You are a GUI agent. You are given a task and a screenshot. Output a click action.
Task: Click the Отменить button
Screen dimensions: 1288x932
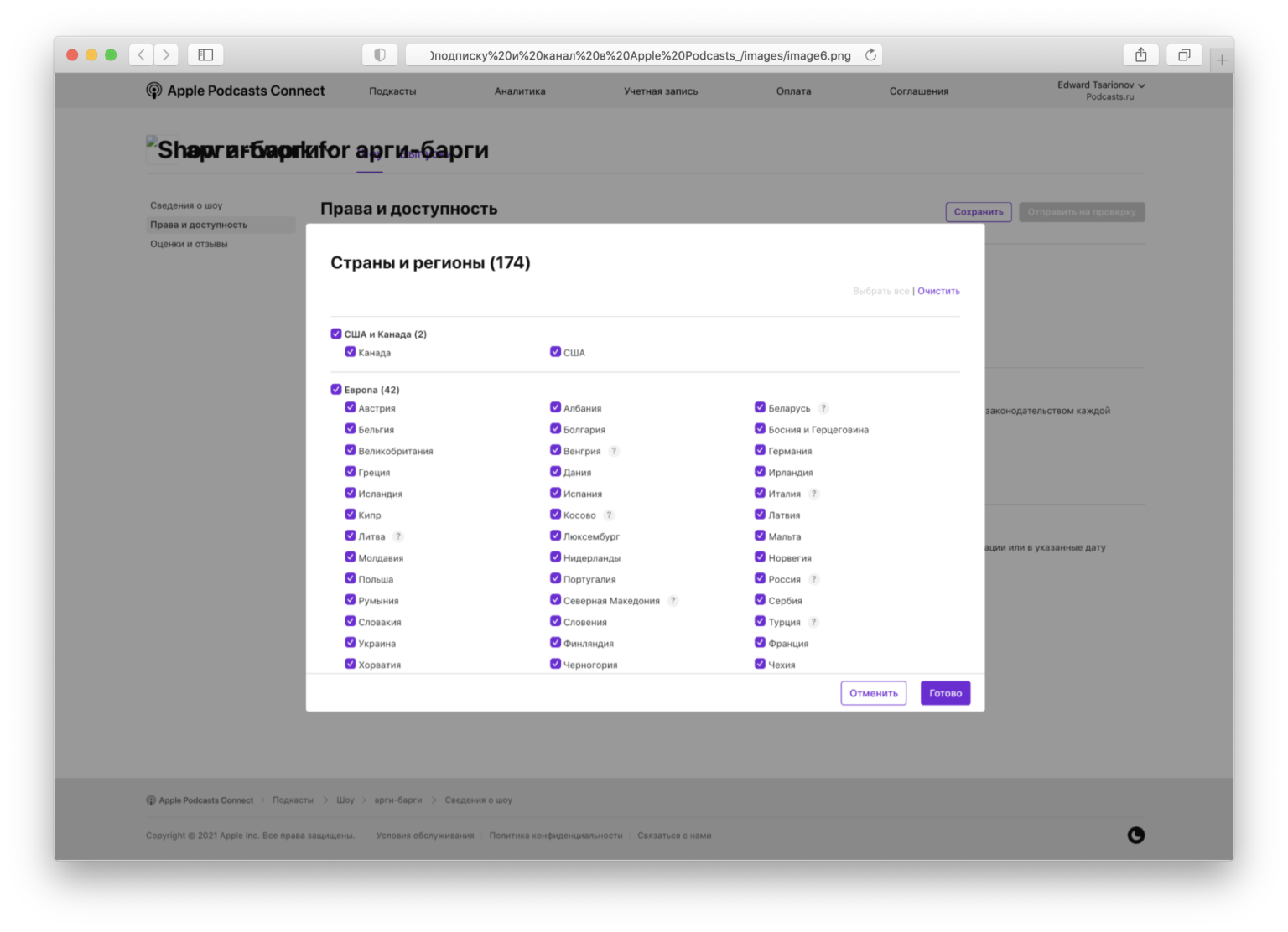click(873, 693)
